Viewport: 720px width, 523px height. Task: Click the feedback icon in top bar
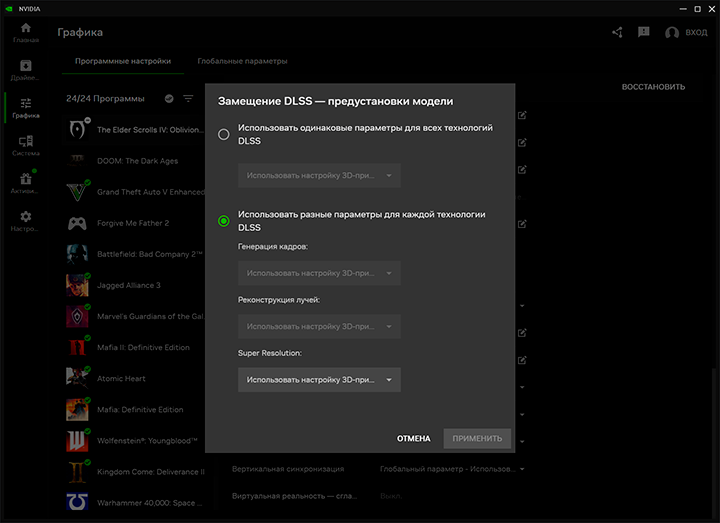pos(644,32)
